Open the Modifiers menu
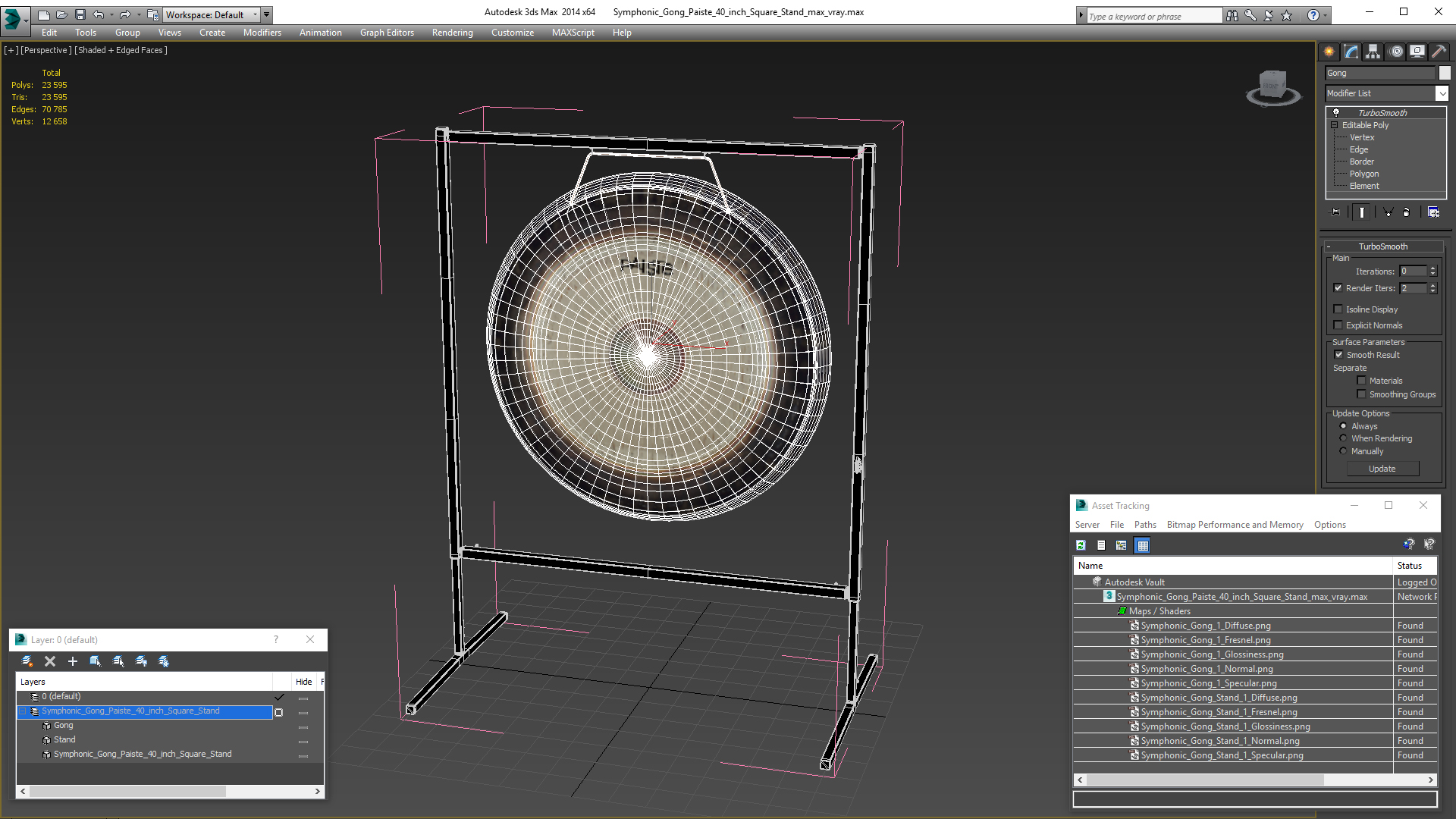The image size is (1456, 819). (x=262, y=33)
